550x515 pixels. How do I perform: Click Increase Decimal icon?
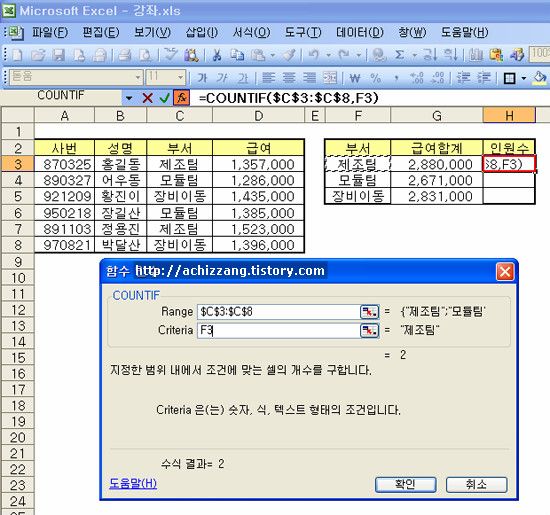tap(417, 78)
